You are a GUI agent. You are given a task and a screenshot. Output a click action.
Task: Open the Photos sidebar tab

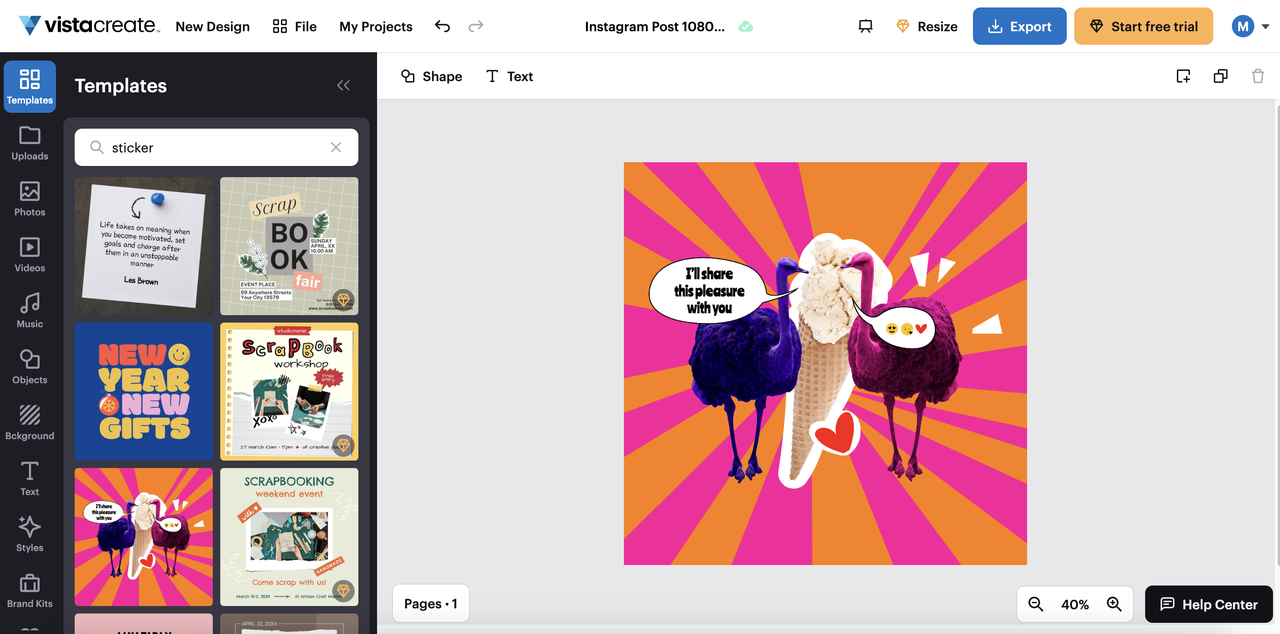(30, 198)
